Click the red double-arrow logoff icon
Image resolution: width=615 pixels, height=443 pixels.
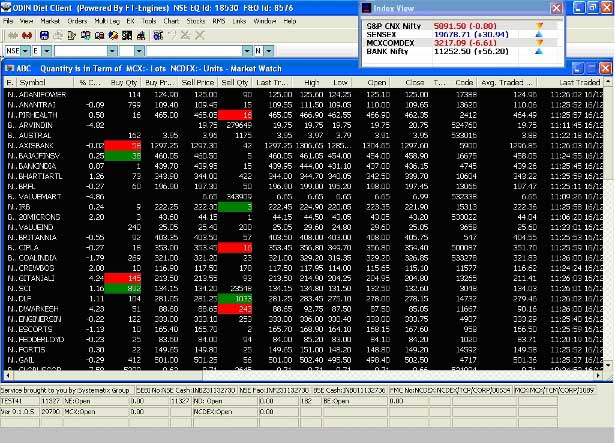(27, 36)
